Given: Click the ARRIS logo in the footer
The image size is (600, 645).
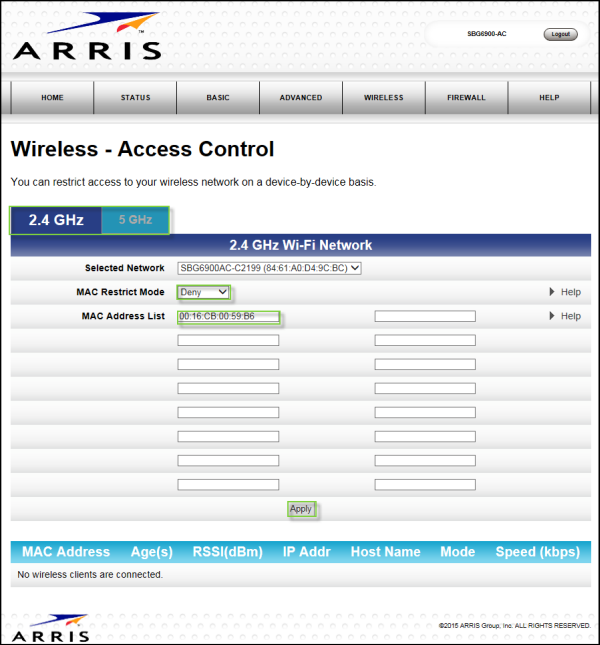Looking at the screenshot, I should (x=52, y=627).
